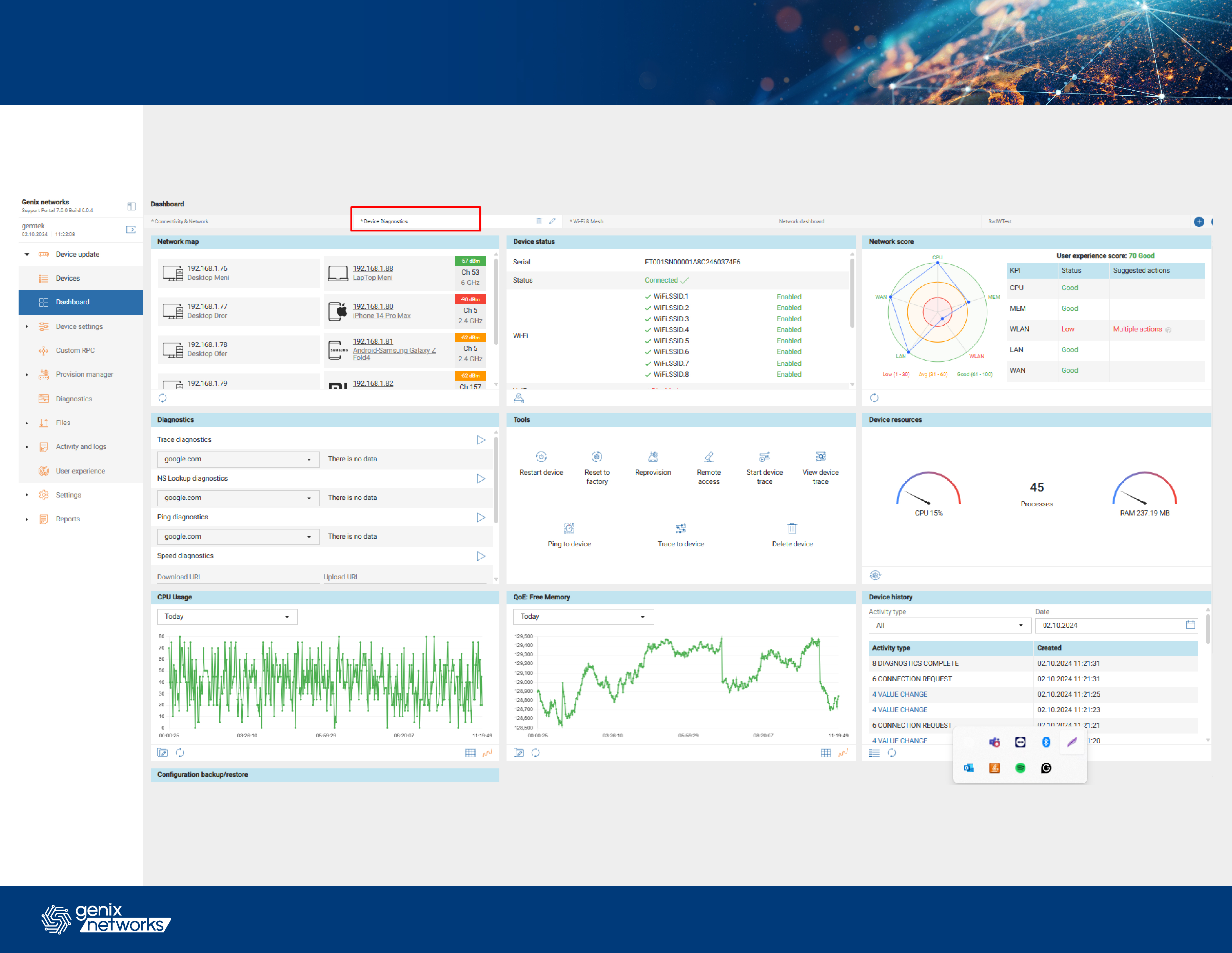Edit Device Diagnostics tab with pencil icon
This screenshot has height=953, width=1232.
point(552,221)
